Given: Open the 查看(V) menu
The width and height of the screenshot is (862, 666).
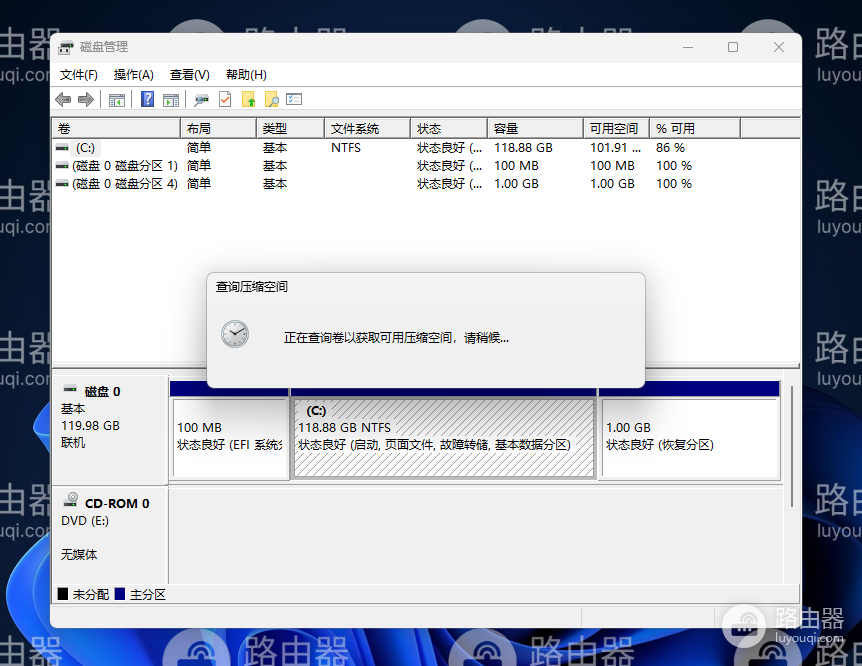Looking at the screenshot, I should pos(190,75).
